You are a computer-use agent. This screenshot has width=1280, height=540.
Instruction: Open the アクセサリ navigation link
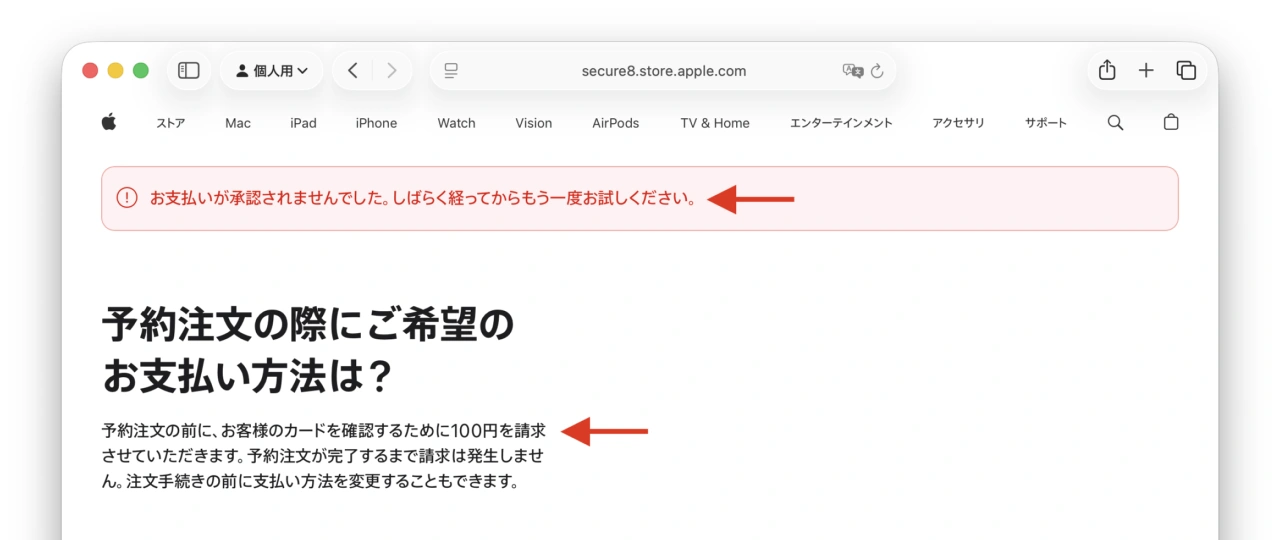[958, 123]
